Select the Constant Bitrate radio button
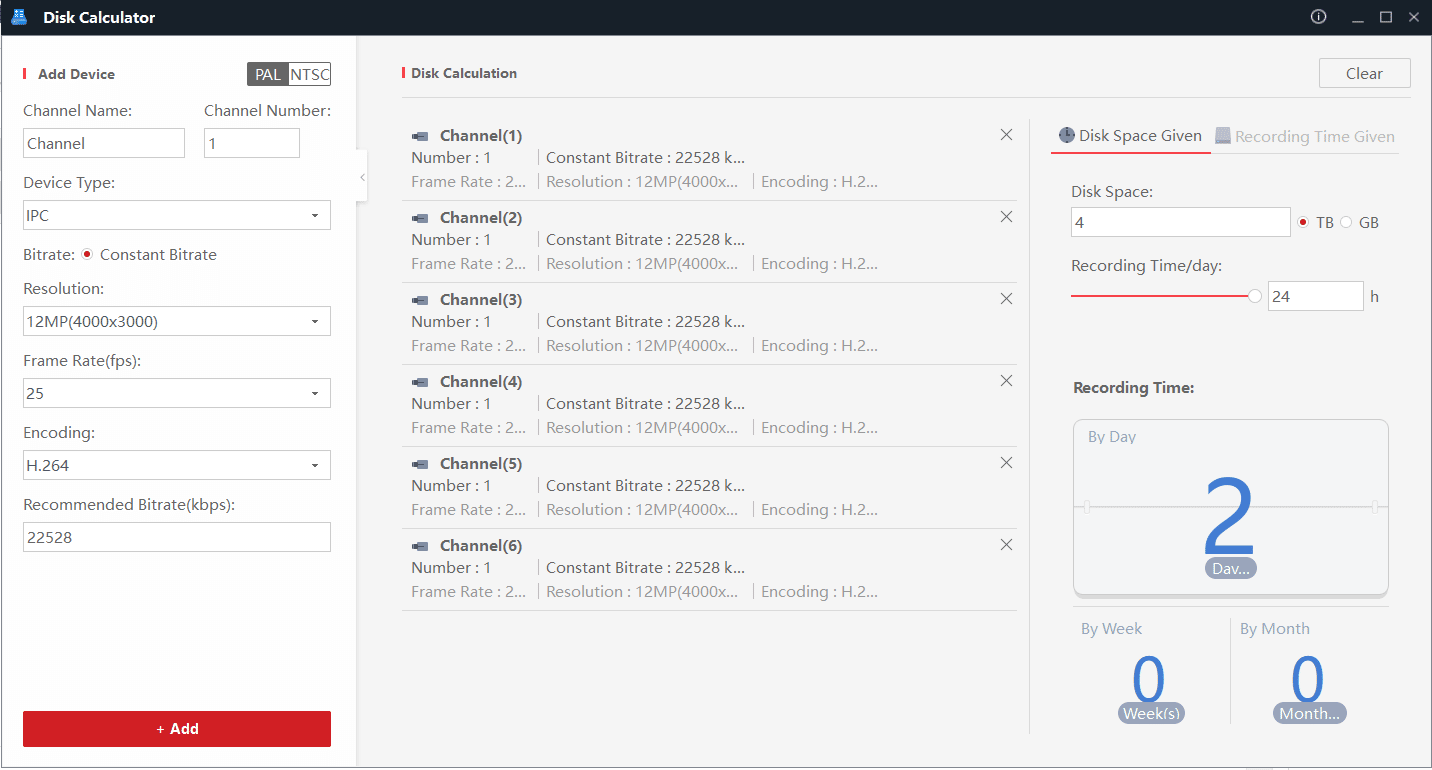The width and height of the screenshot is (1432, 770). tap(88, 255)
